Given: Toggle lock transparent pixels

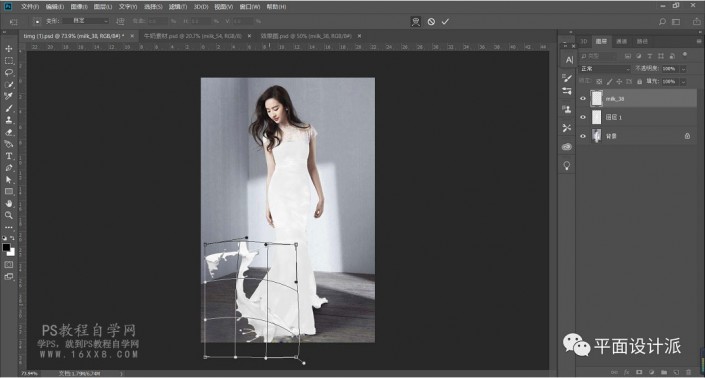Looking at the screenshot, I should click(x=599, y=82).
